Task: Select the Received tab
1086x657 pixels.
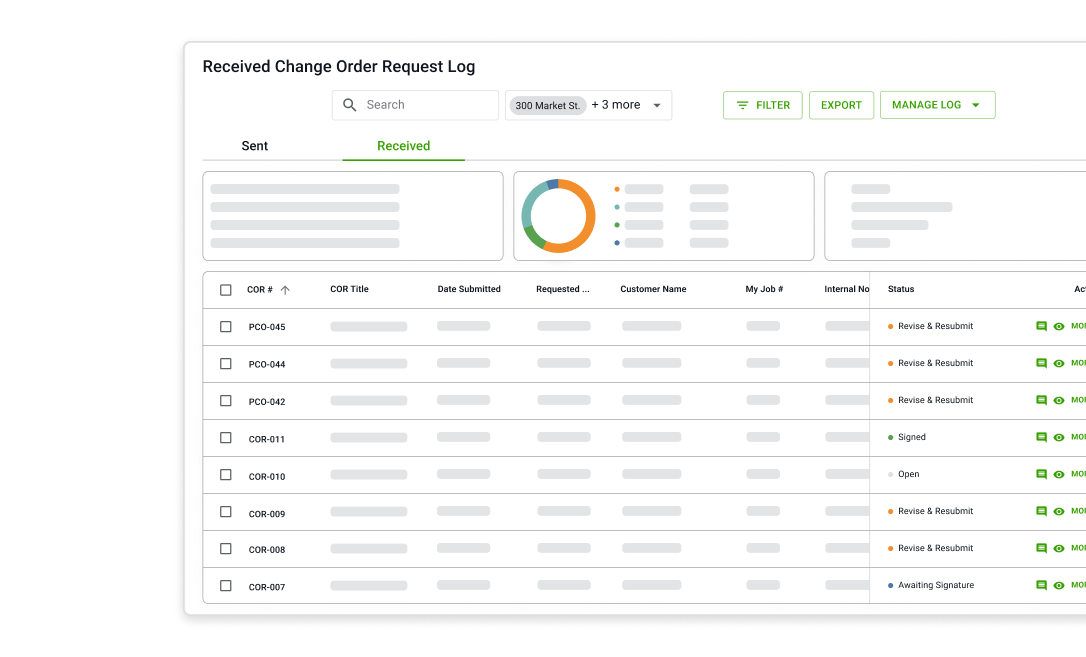Action: point(403,146)
